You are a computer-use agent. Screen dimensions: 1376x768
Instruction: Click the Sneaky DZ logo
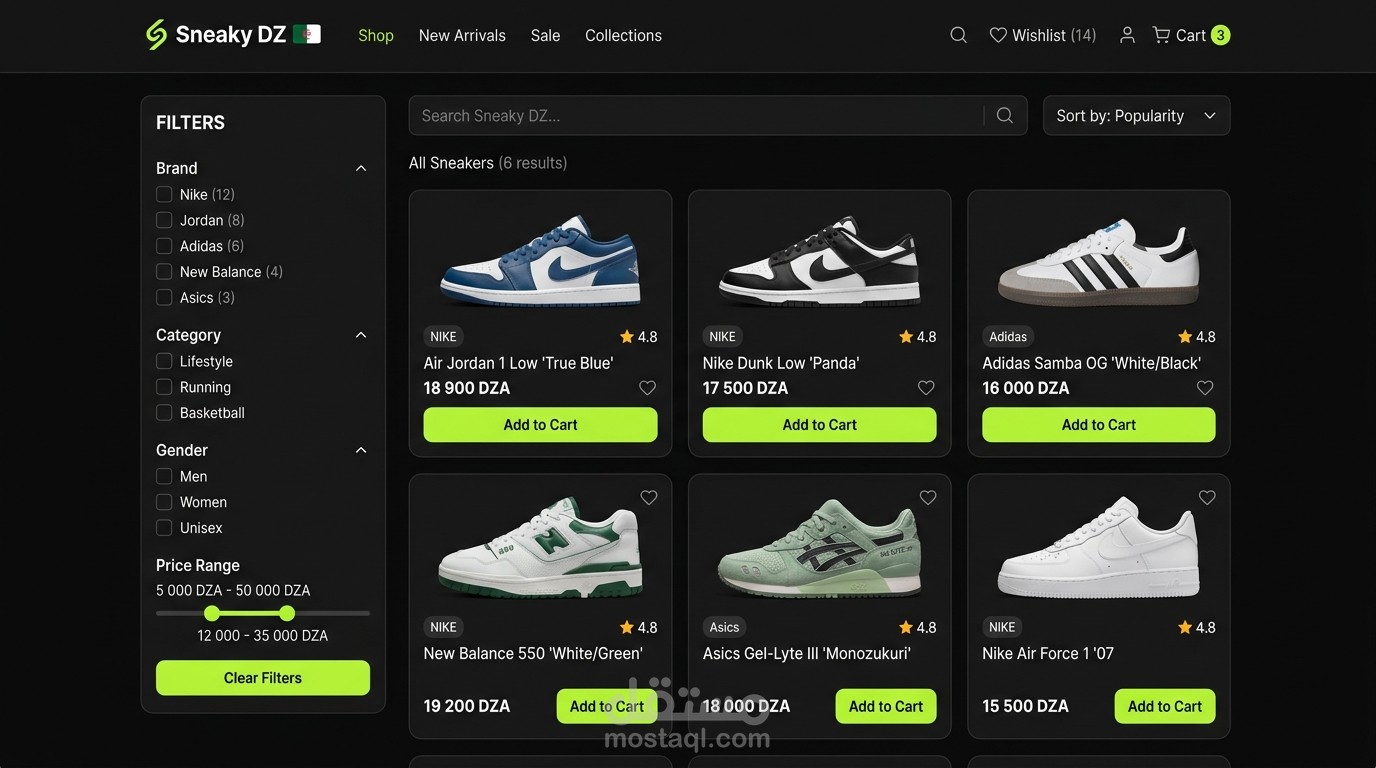233,35
